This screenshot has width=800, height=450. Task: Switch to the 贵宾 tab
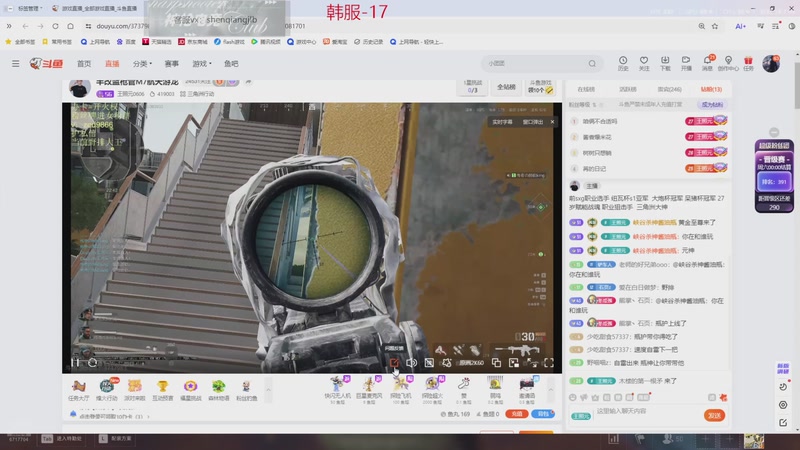(x=669, y=89)
